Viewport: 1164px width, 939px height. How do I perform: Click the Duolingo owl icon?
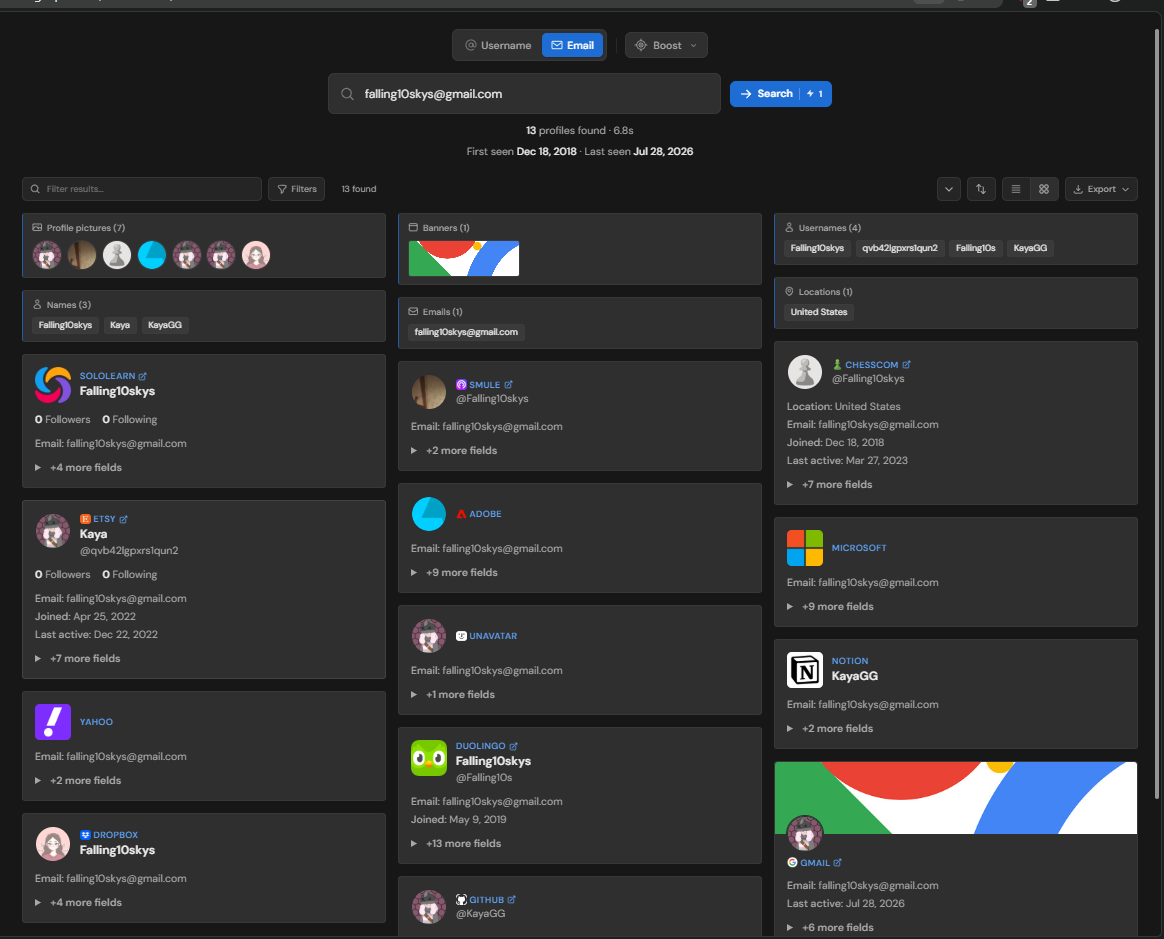pos(429,758)
